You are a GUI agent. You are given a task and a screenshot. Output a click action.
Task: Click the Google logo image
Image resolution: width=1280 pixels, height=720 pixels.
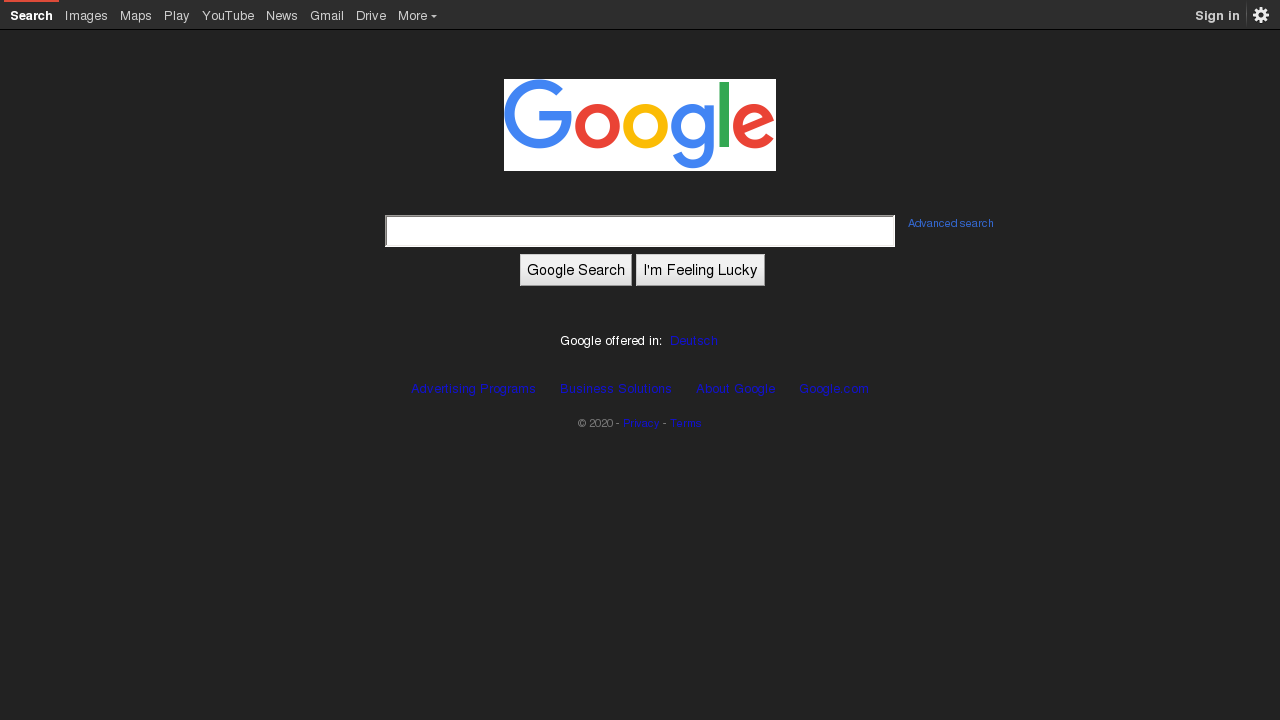point(640,125)
